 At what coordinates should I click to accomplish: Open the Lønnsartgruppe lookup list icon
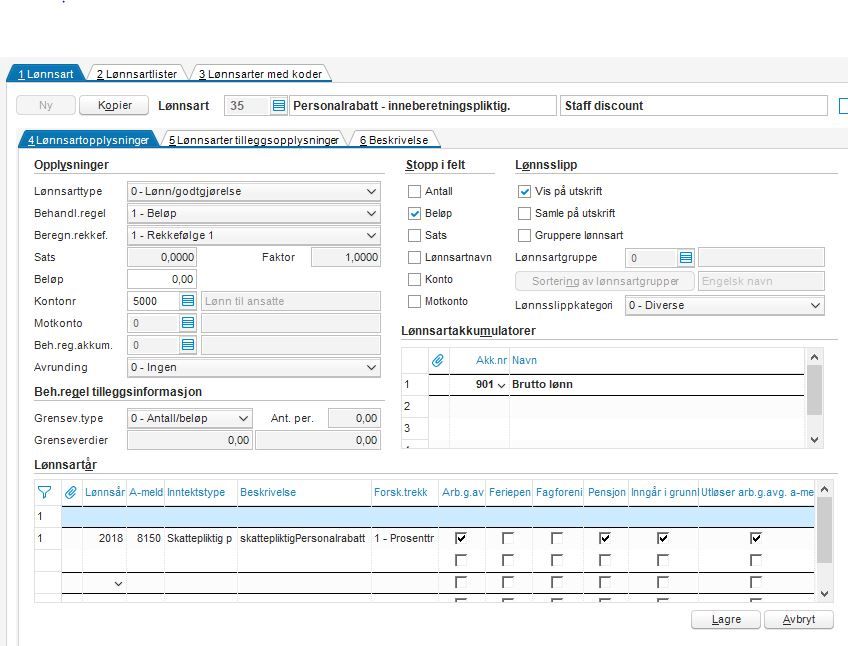(686, 258)
